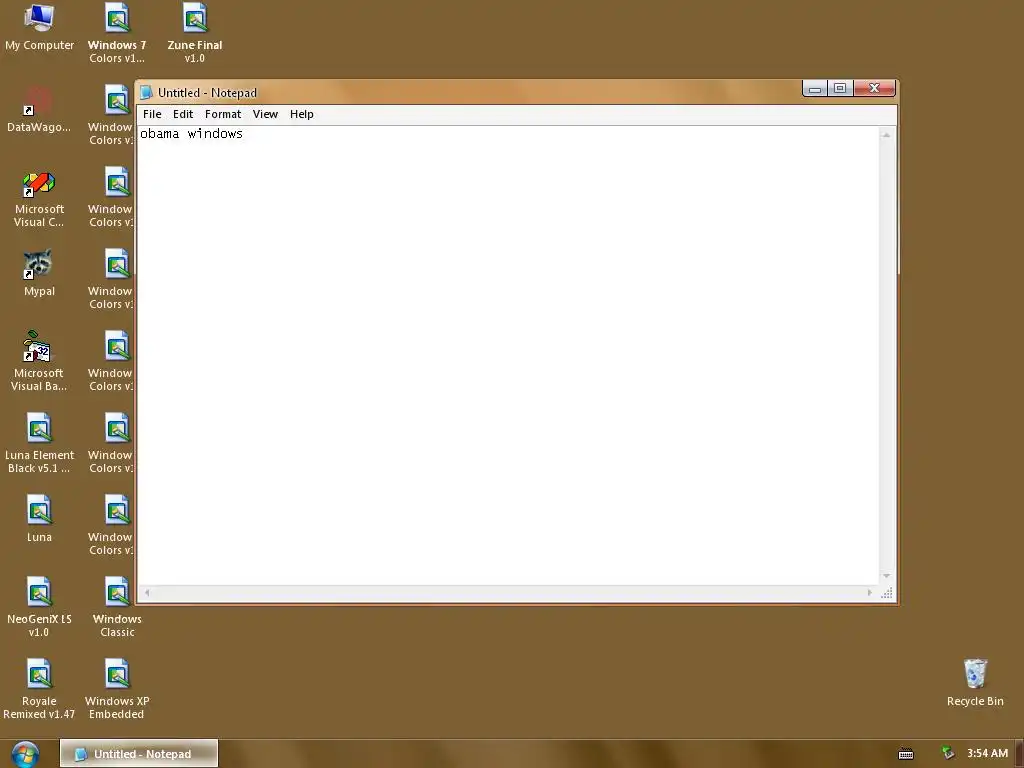Screen dimensions: 1024x768
Task: Select the NeoGeniX LS v1.0 theme icon
Action: (39, 607)
